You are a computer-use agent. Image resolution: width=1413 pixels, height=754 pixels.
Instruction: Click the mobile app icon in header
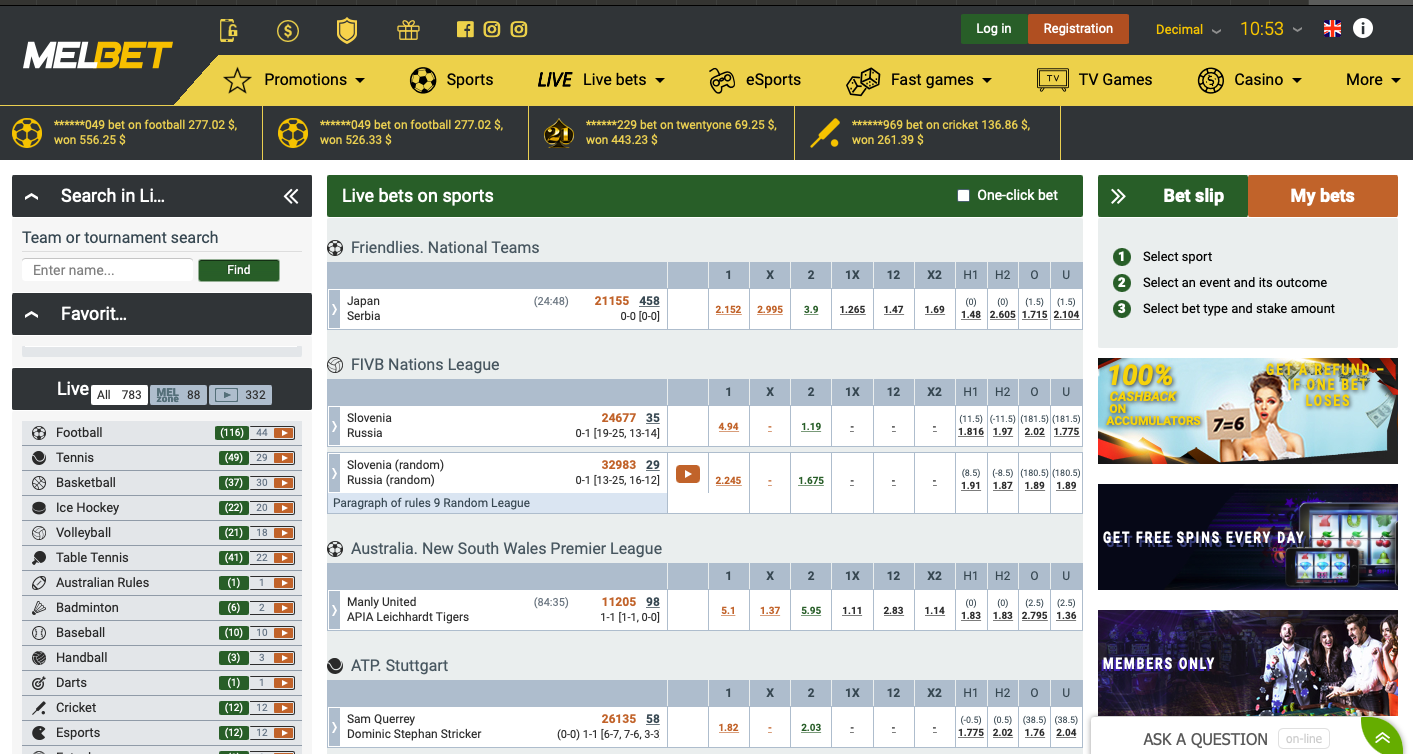(229, 31)
